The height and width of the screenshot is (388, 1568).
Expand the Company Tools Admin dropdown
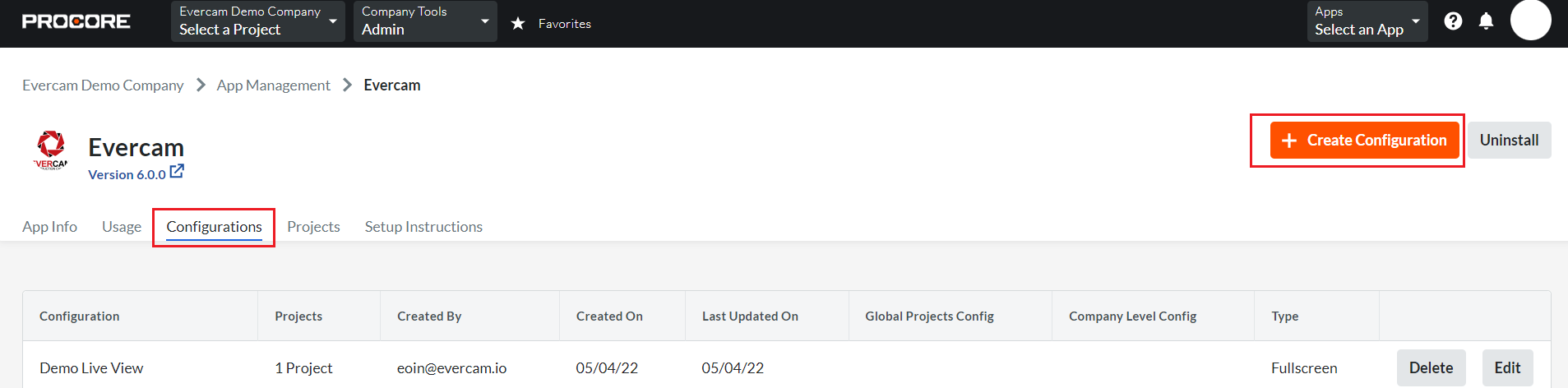point(425,21)
